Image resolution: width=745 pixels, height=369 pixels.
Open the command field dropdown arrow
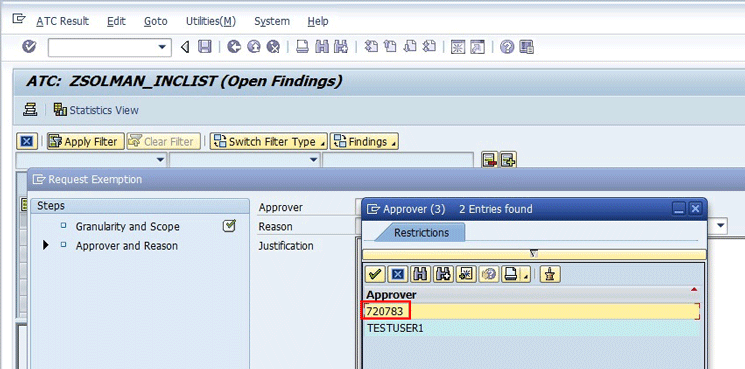(x=162, y=47)
